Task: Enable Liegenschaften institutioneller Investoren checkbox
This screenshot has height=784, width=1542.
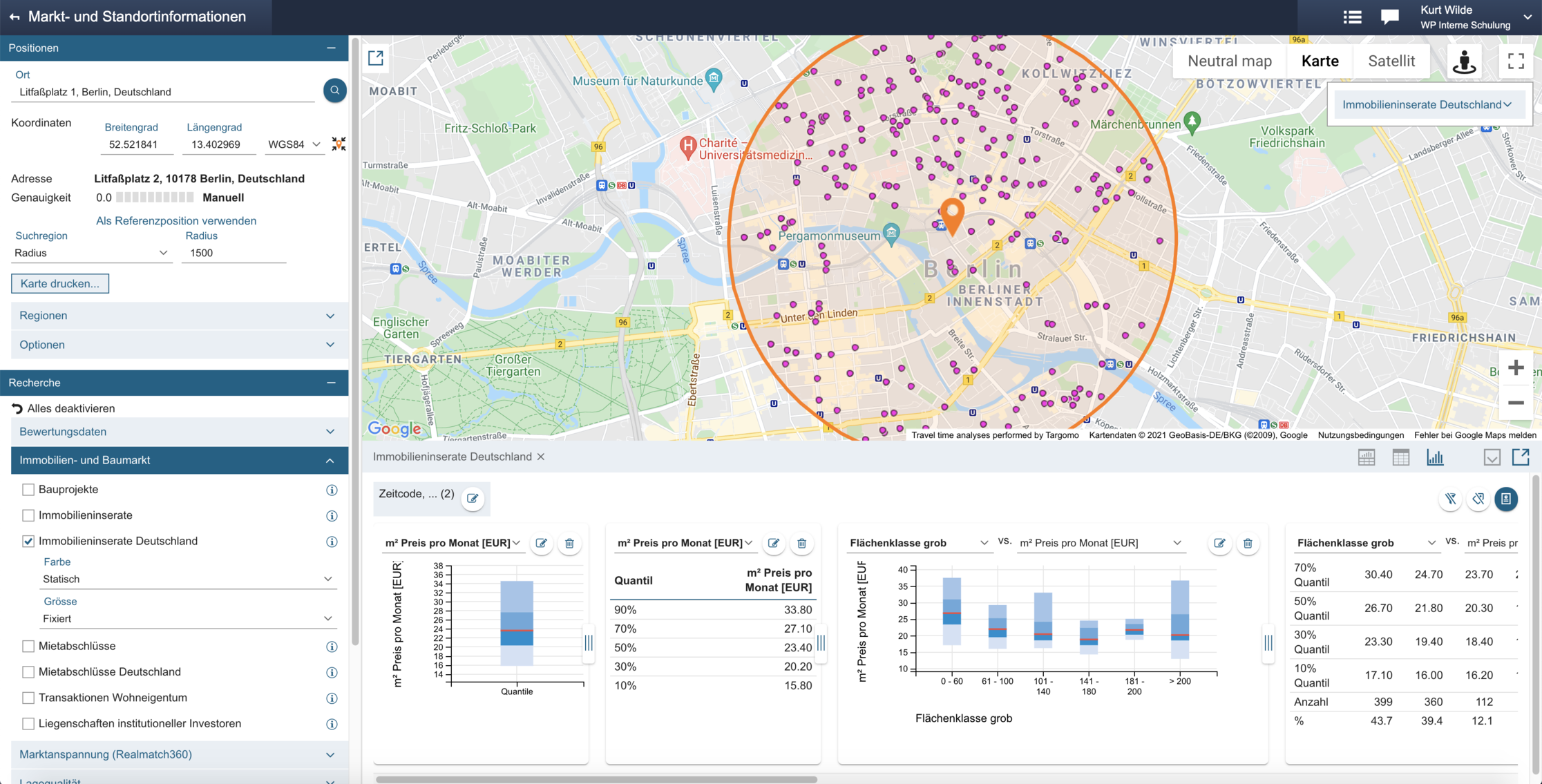Action: click(28, 724)
